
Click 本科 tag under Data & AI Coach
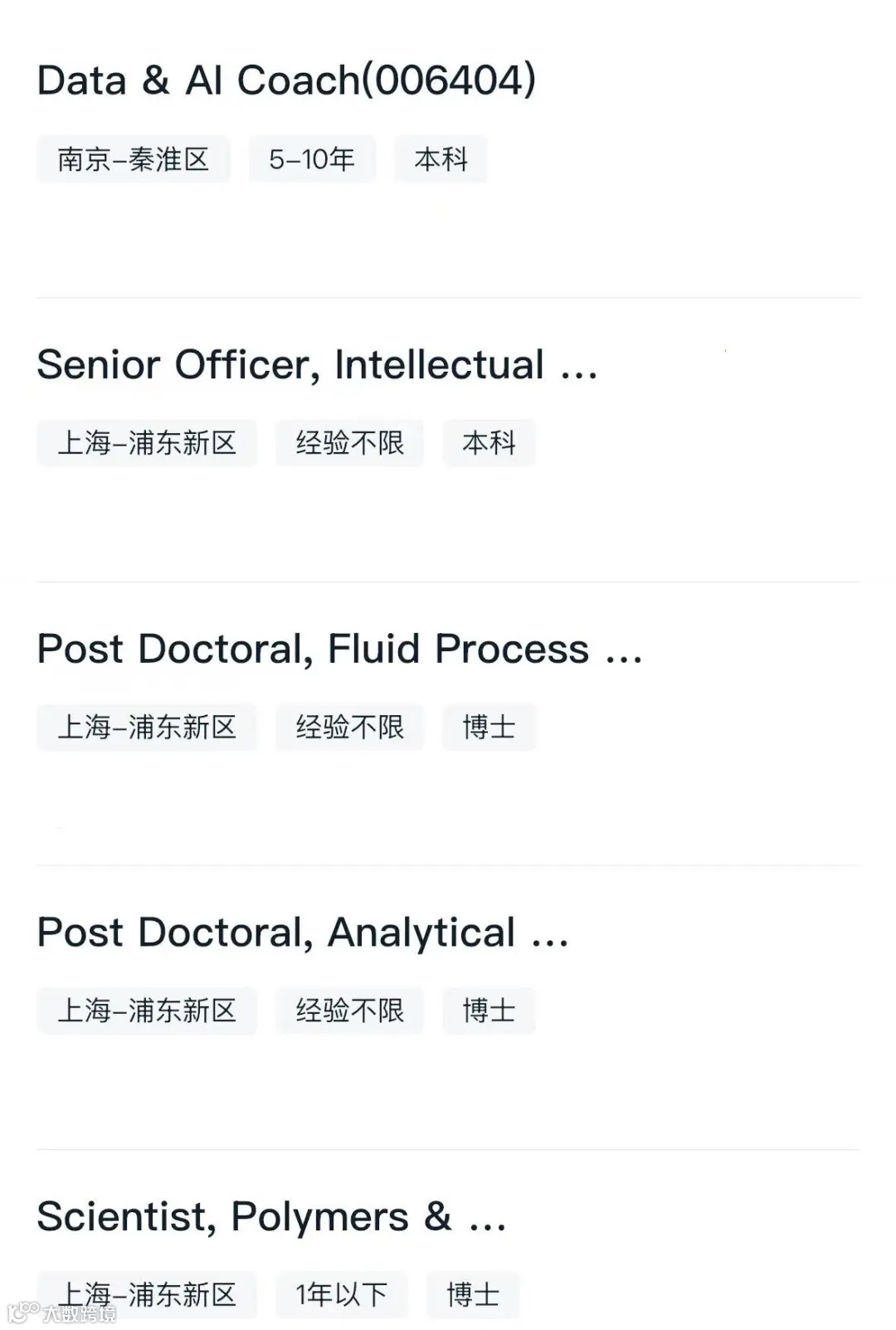pos(441,159)
